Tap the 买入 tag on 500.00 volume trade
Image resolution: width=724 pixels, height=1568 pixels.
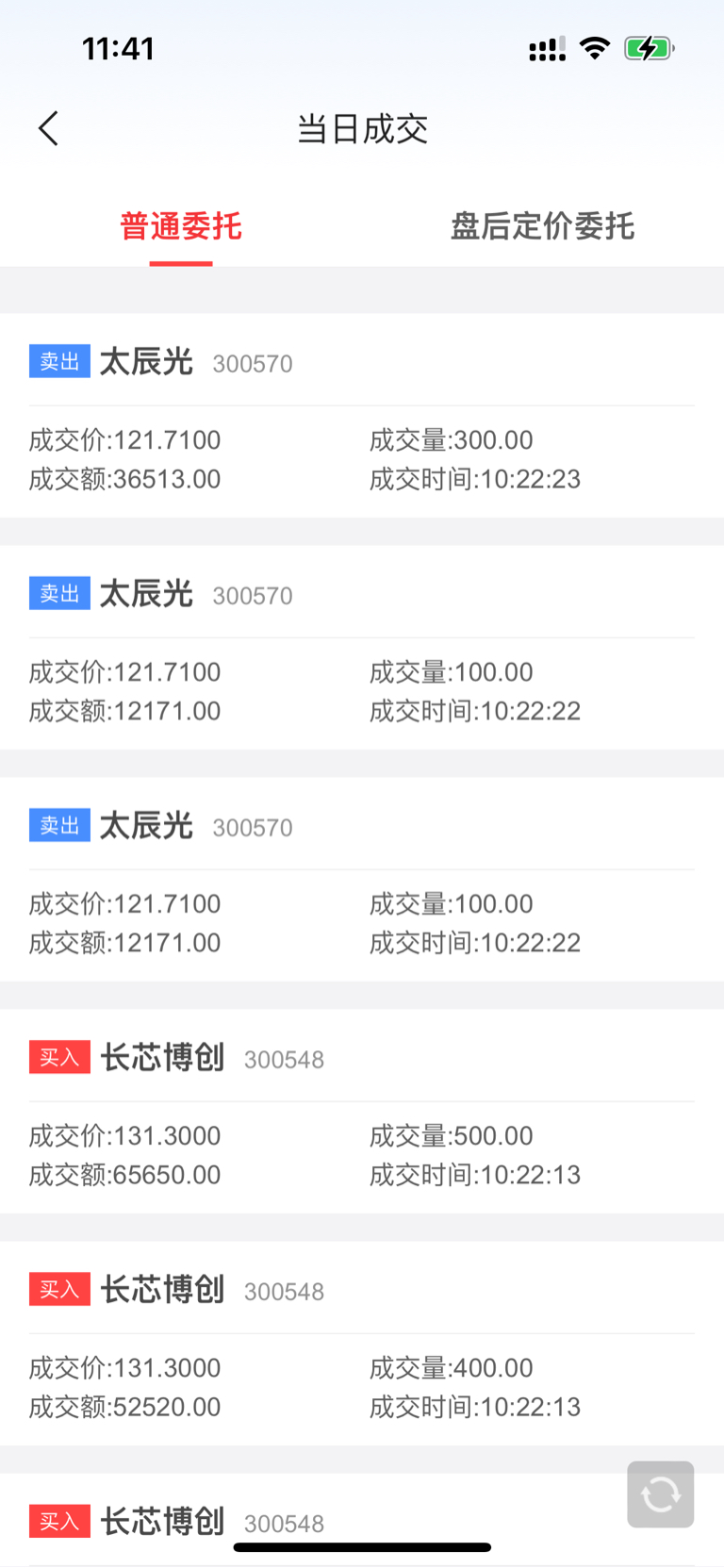(x=59, y=1057)
